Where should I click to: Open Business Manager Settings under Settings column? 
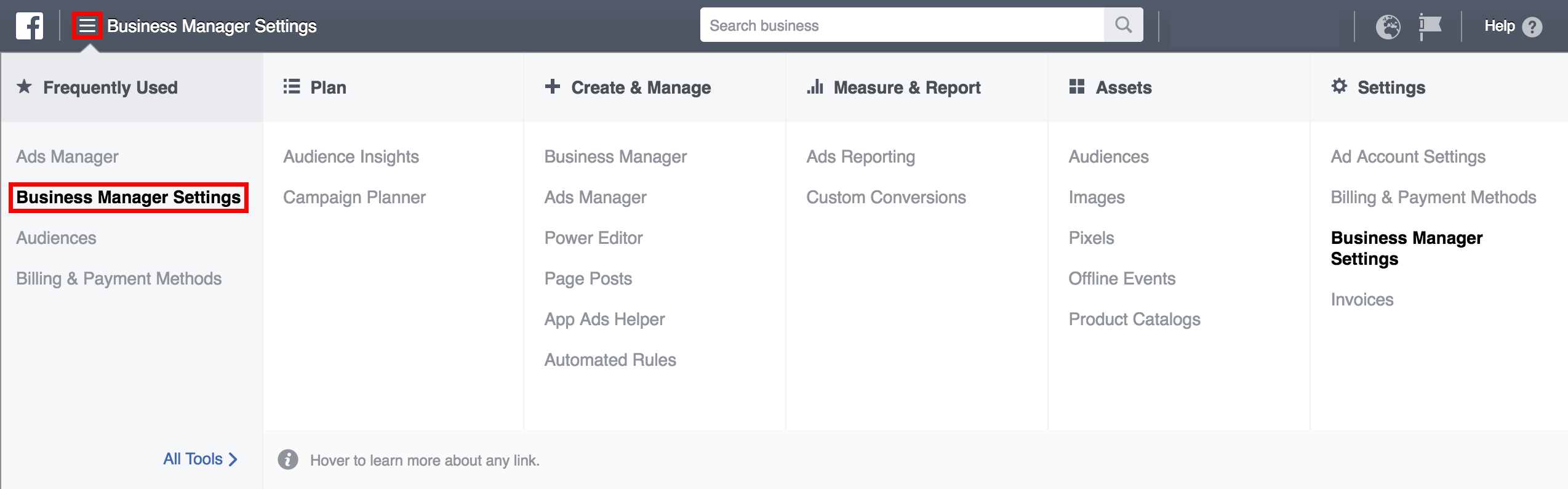click(1407, 248)
